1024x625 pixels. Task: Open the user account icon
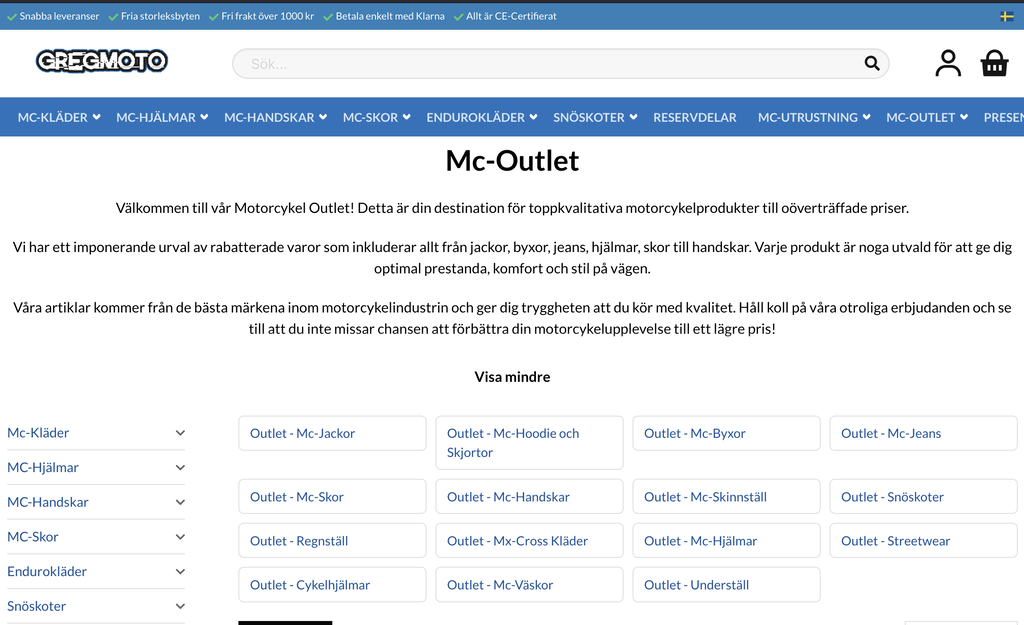[x=947, y=63]
